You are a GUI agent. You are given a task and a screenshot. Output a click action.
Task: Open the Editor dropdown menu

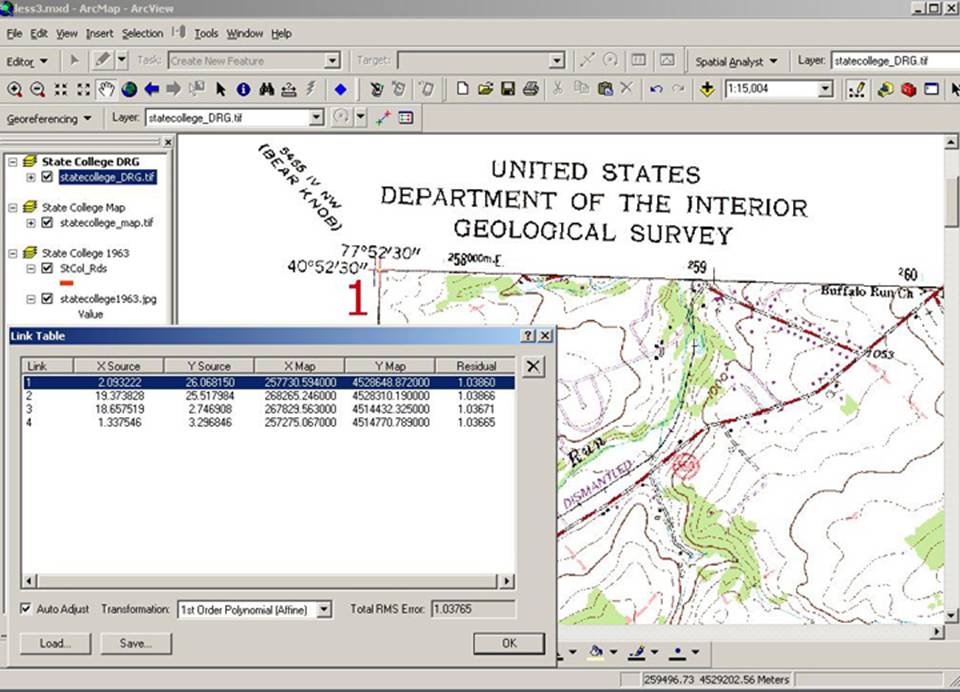click(x=27, y=62)
